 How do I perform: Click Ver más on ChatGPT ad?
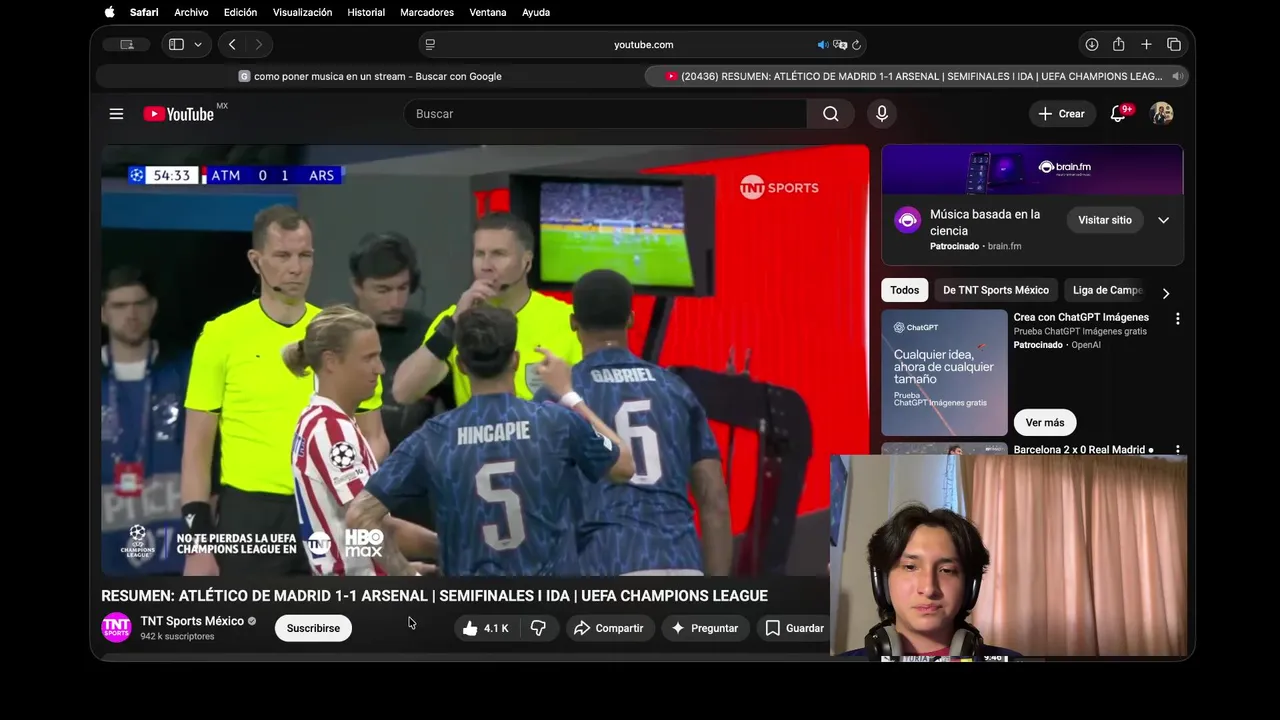point(1045,422)
